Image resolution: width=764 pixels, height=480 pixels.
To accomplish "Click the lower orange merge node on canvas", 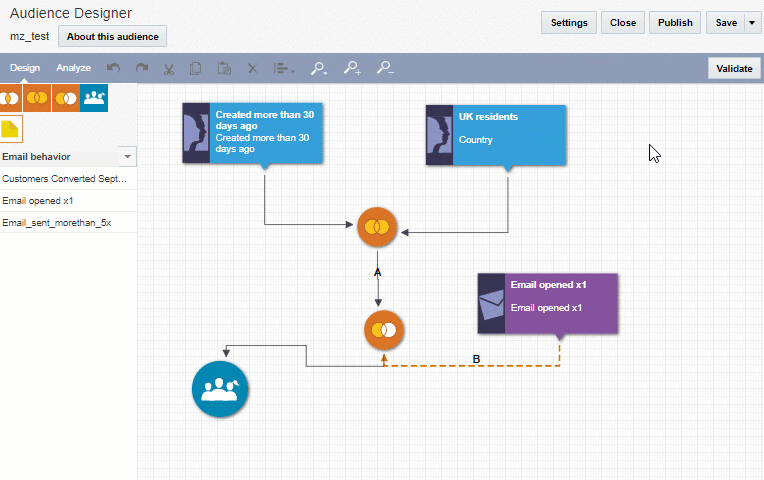I will click(x=384, y=330).
